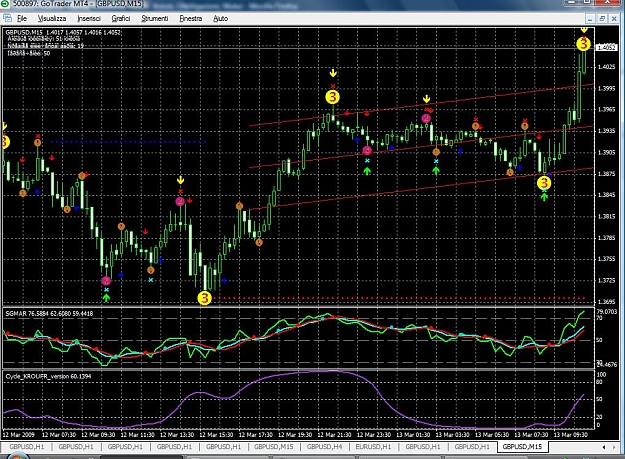Click the 13 Mar 05:30 time label
The height and width of the screenshot is (459, 625).
point(491,434)
